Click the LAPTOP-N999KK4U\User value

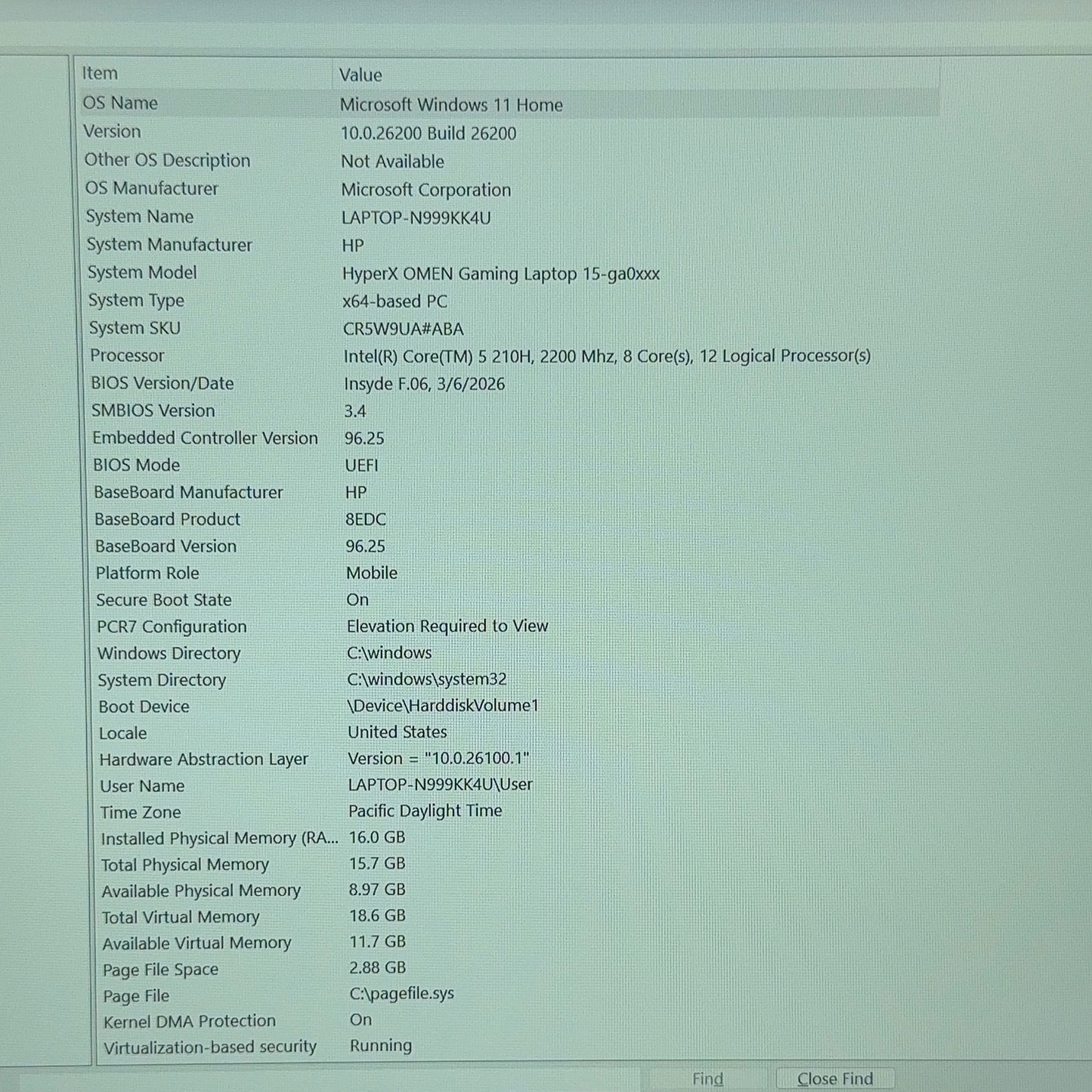tap(441, 784)
